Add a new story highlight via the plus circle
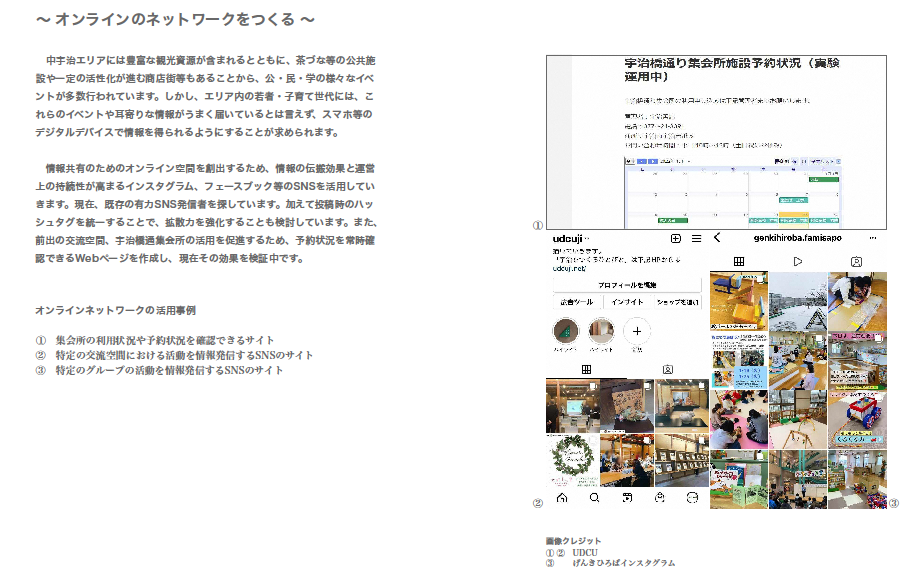Image resolution: width=921 pixels, height=579 pixels. 635,331
